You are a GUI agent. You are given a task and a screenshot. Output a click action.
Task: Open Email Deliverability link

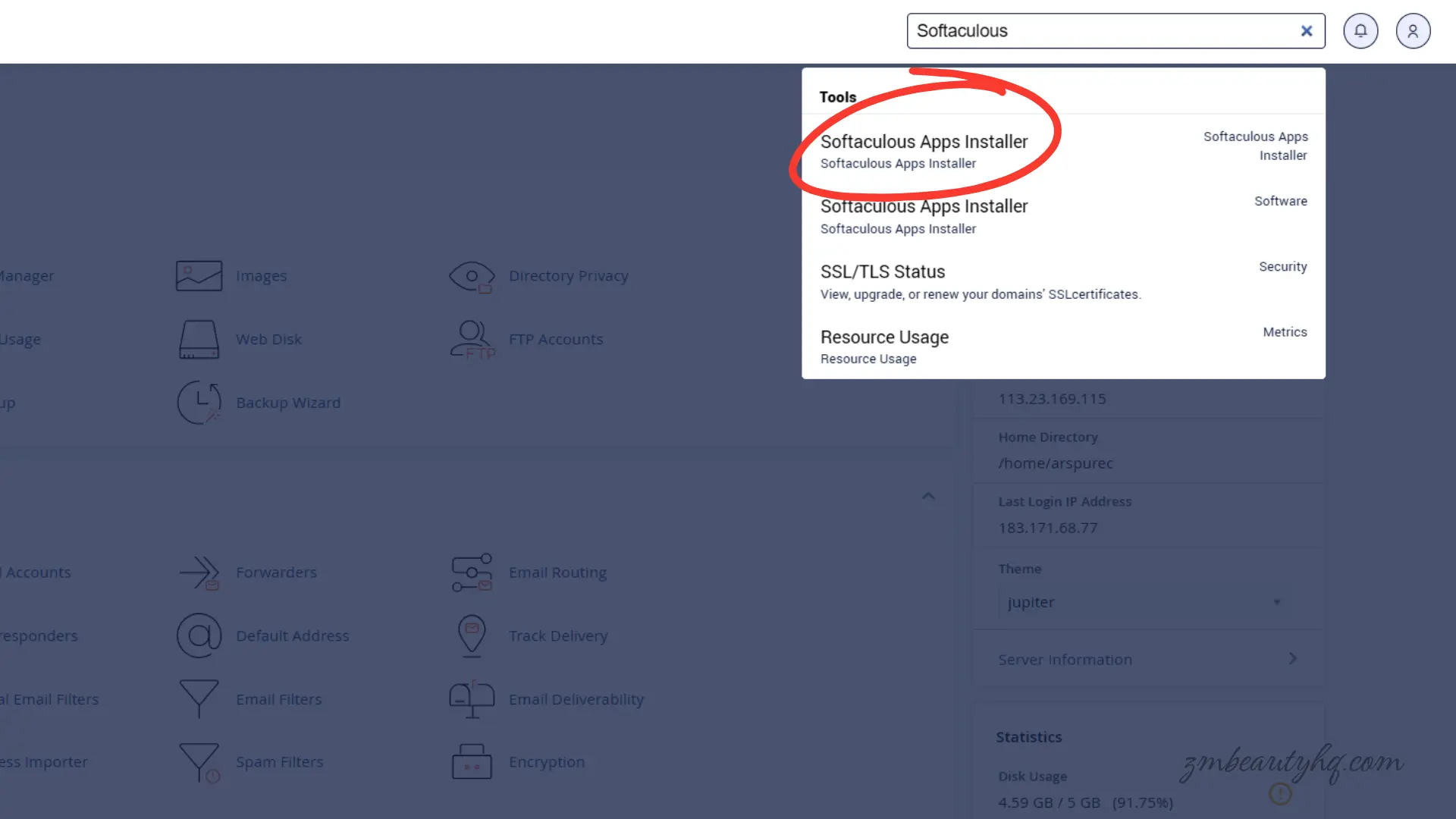click(x=576, y=699)
